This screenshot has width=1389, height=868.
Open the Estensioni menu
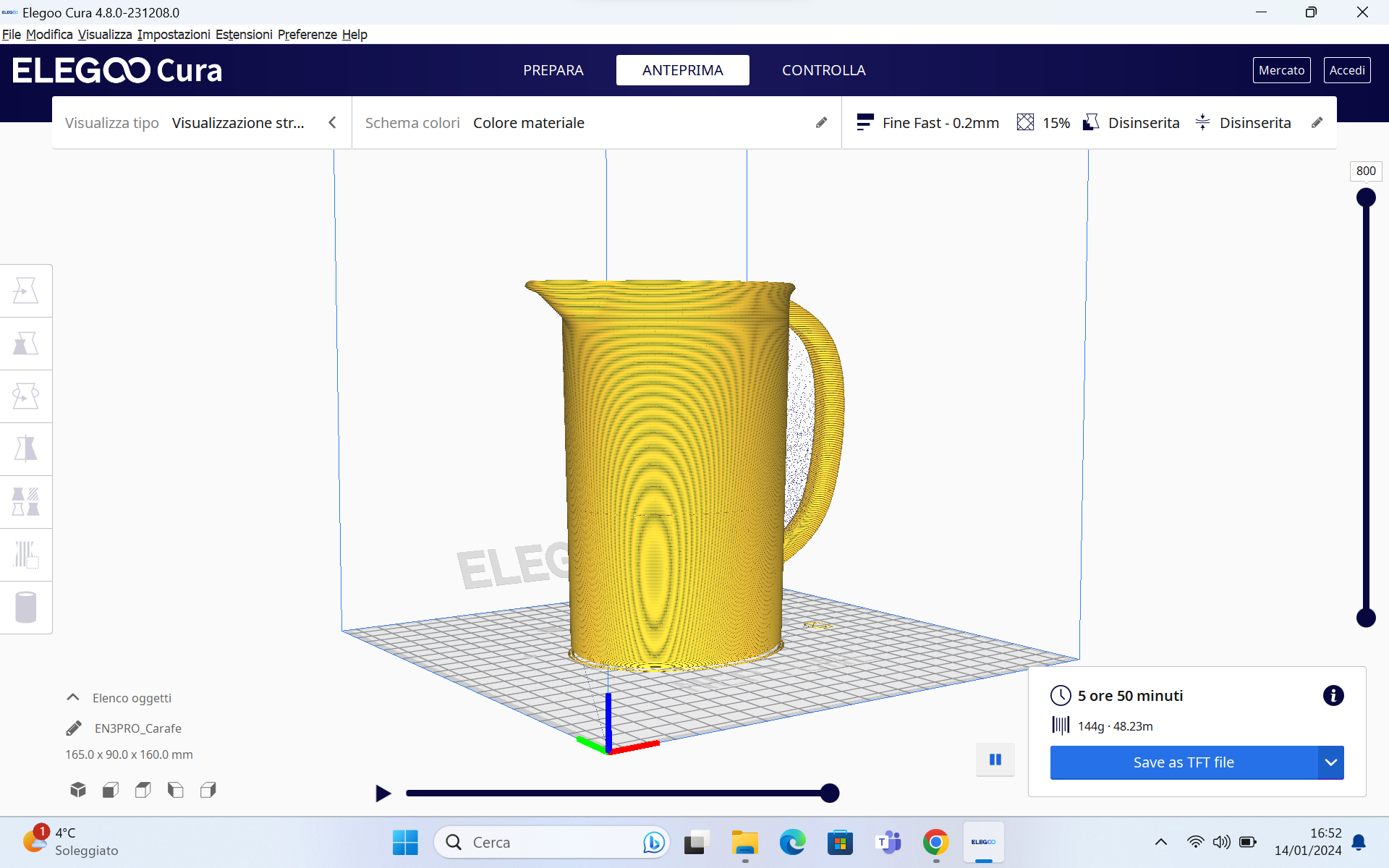point(244,34)
